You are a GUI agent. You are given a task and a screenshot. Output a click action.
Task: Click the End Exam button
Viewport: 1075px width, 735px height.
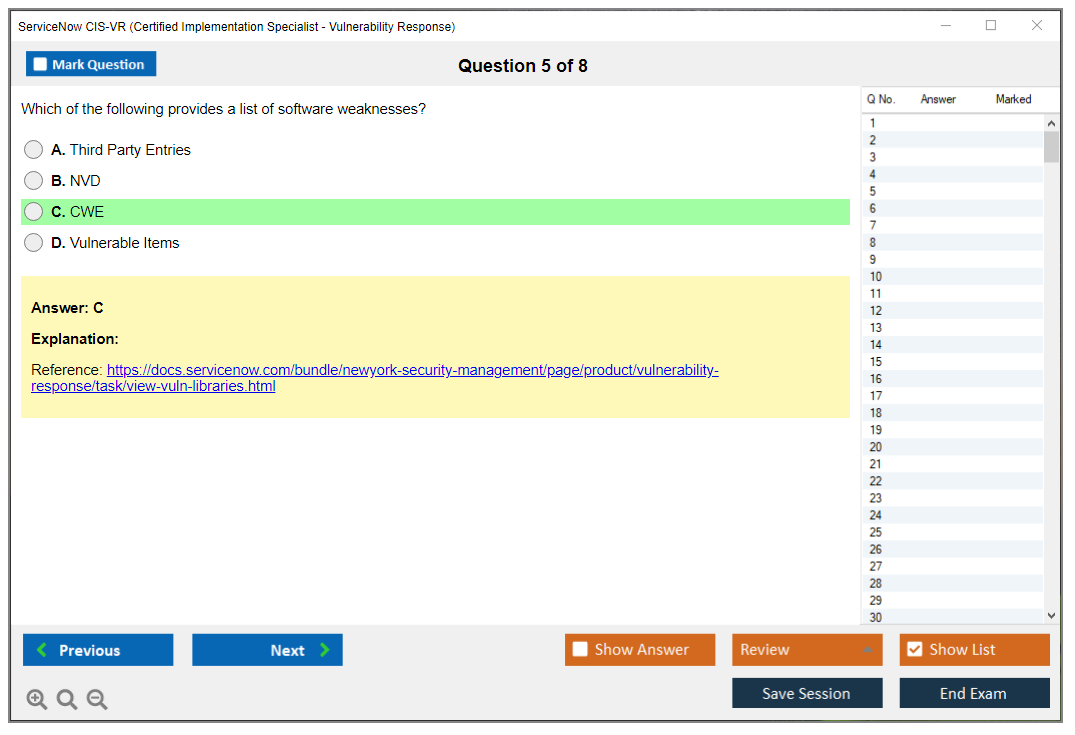(x=974, y=693)
